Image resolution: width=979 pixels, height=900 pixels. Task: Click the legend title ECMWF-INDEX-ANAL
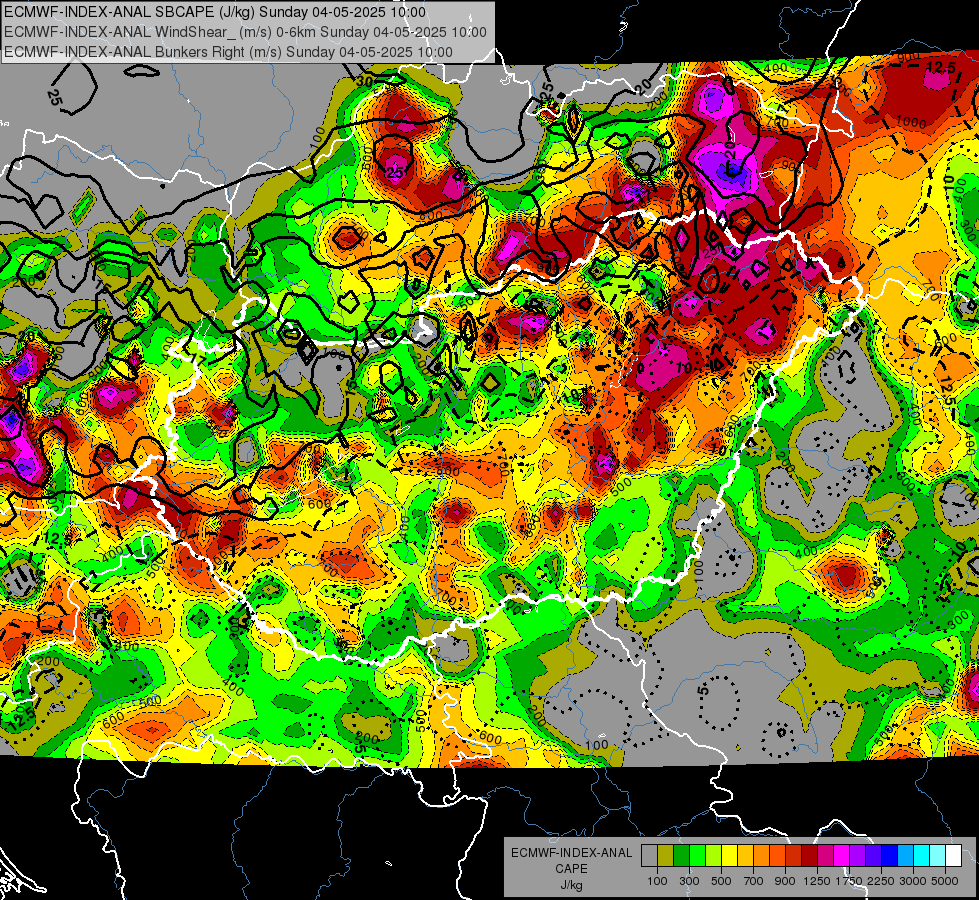(x=571, y=853)
